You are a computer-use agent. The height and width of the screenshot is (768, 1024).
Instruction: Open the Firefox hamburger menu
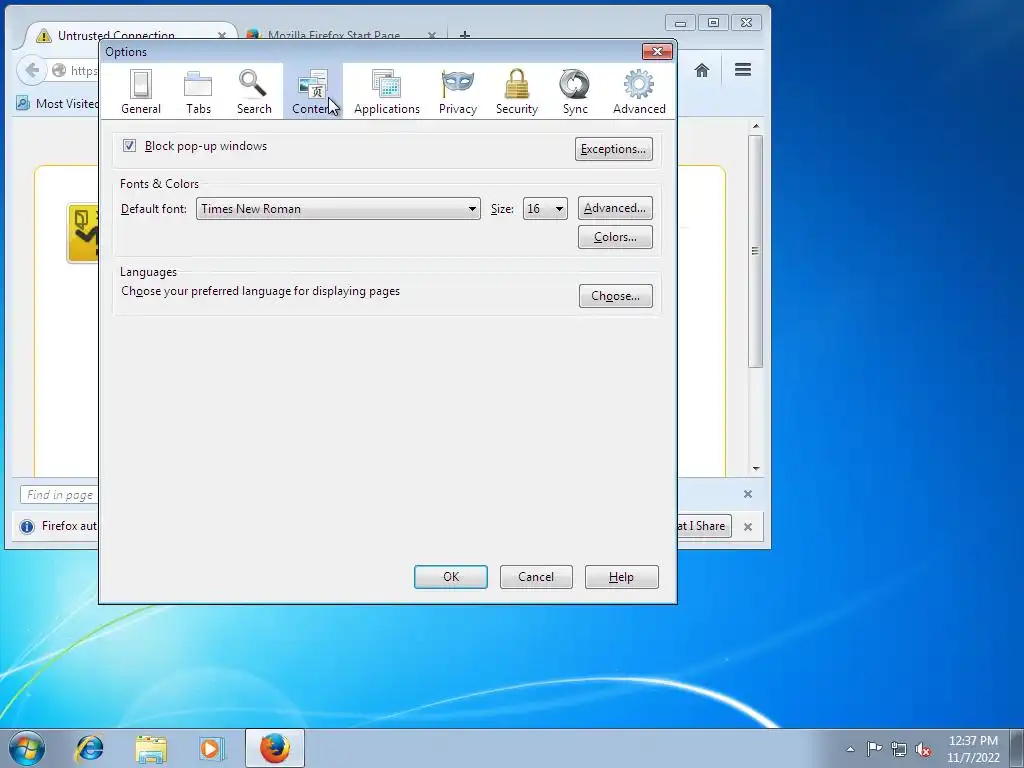tap(743, 69)
